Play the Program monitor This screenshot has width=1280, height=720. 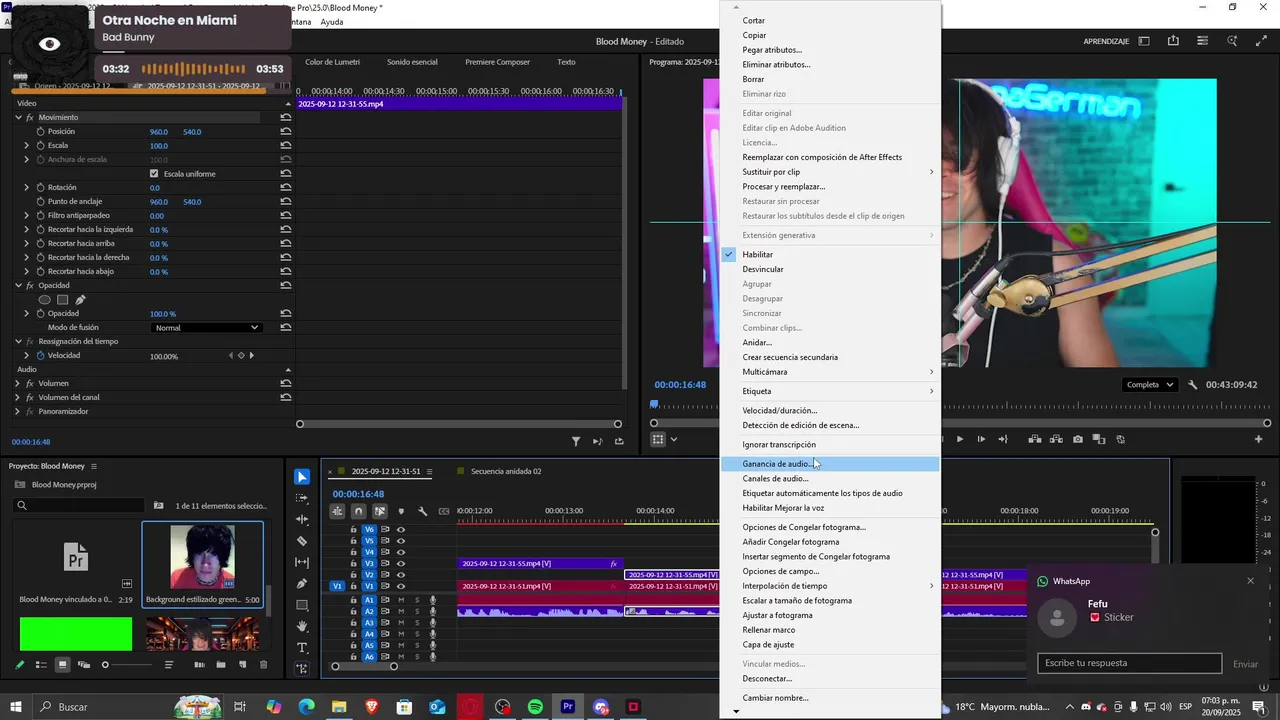(960, 439)
